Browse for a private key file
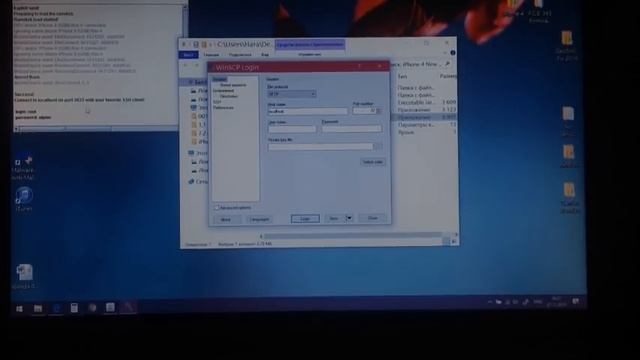The width and height of the screenshot is (640, 360). point(378,147)
